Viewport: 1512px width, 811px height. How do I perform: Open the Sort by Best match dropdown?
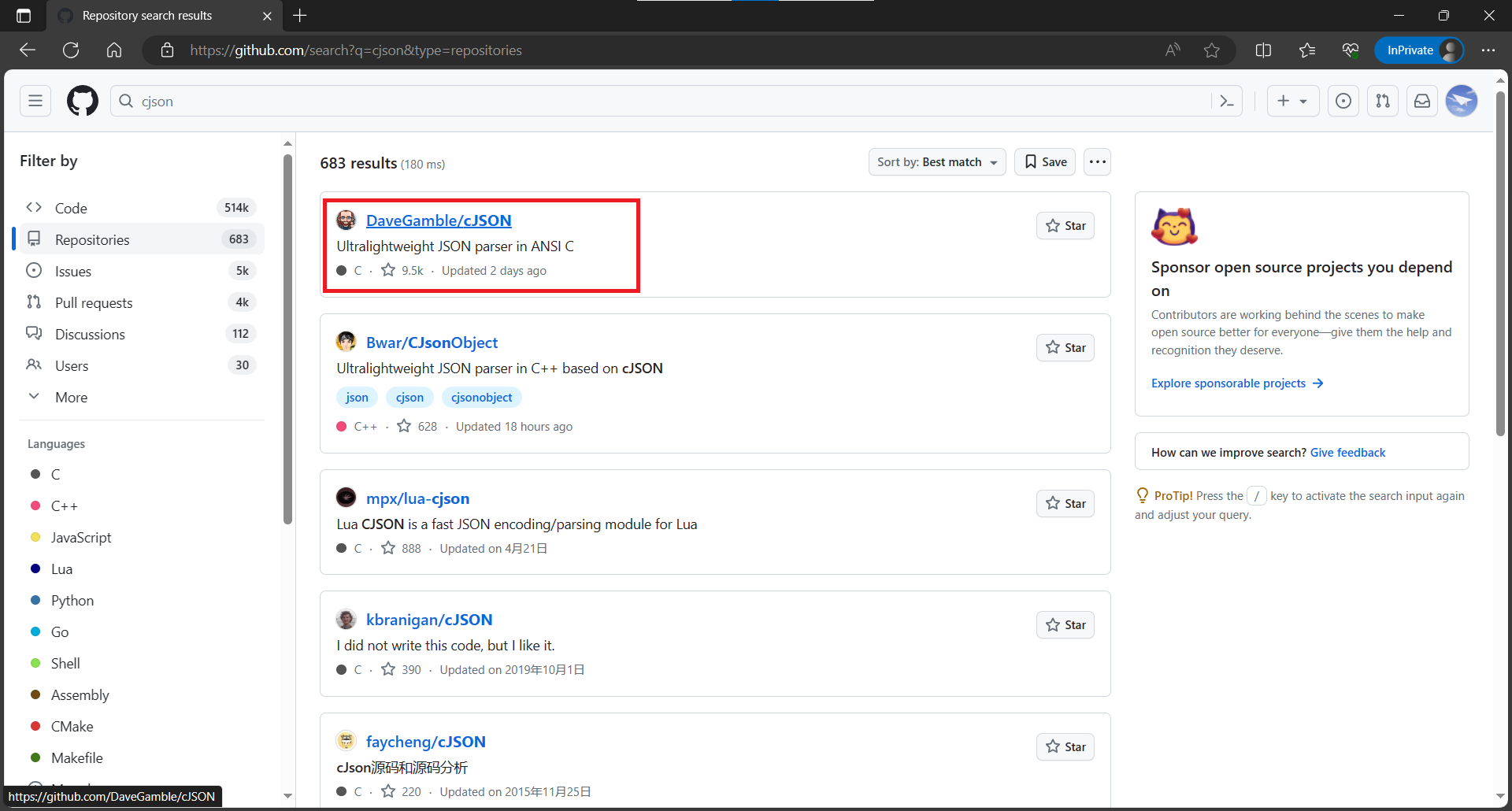click(937, 162)
